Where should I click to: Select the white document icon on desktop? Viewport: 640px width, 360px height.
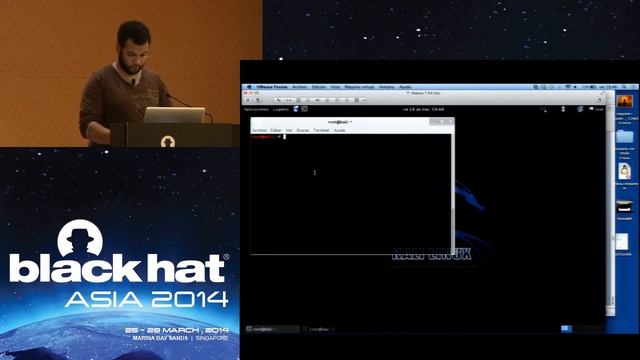point(622,242)
